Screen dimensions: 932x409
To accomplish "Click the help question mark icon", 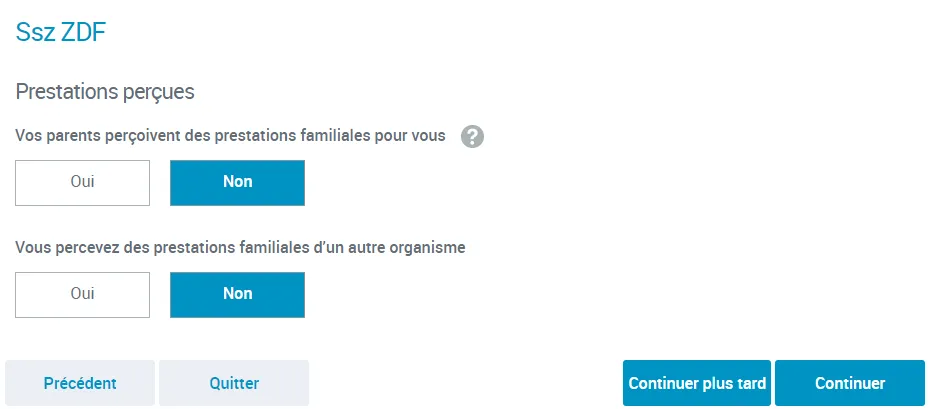I will [x=473, y=137].
